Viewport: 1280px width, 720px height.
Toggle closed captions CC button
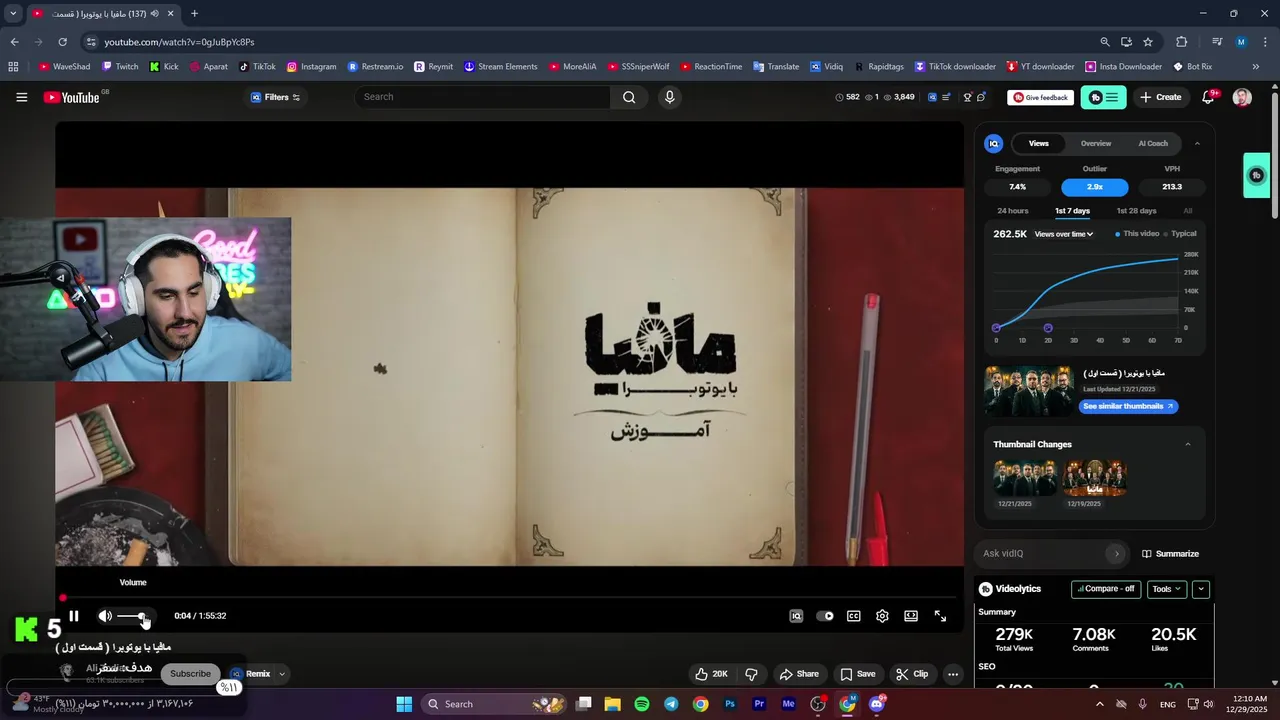tap(854, 616)
